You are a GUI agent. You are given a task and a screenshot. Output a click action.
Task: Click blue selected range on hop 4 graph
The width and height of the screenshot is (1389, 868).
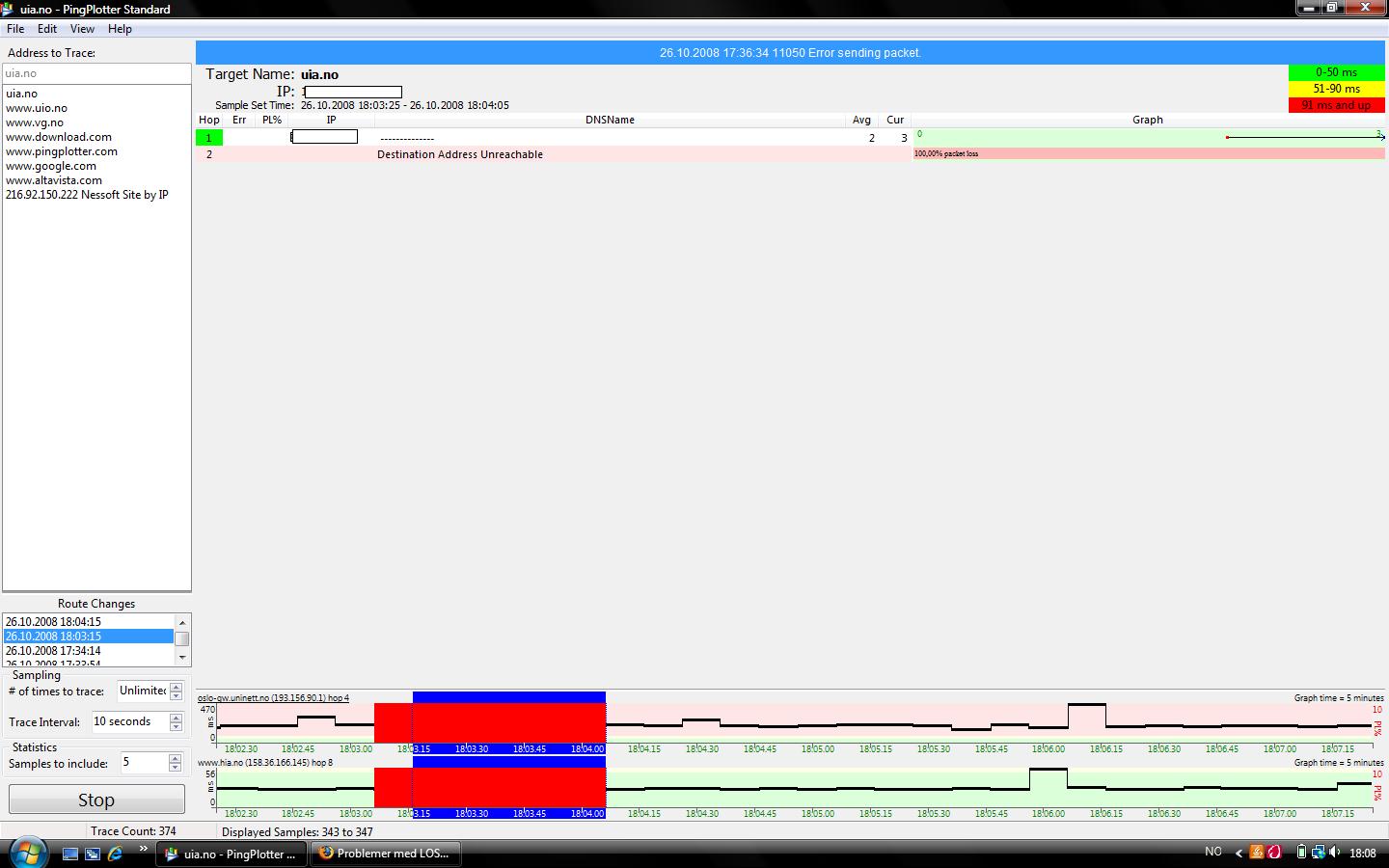click(x=509, y=697)
